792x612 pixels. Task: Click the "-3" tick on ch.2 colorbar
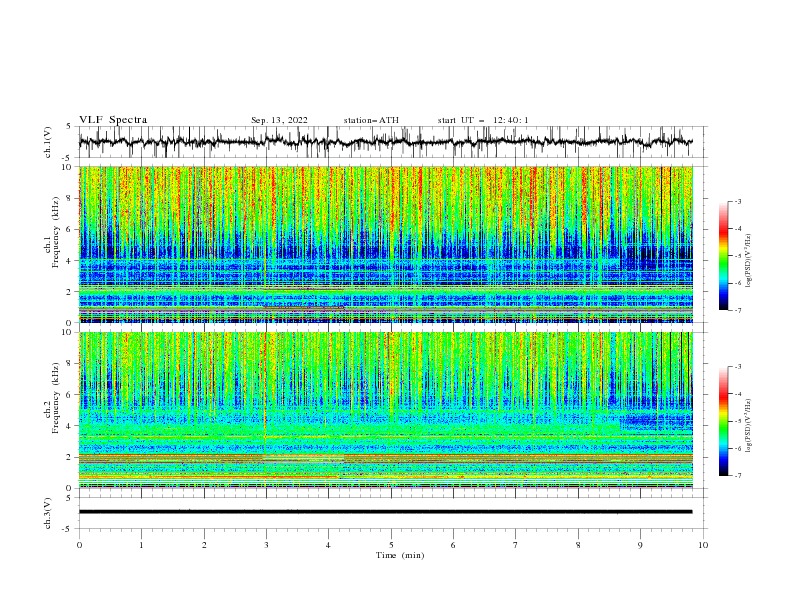point(737,367)
